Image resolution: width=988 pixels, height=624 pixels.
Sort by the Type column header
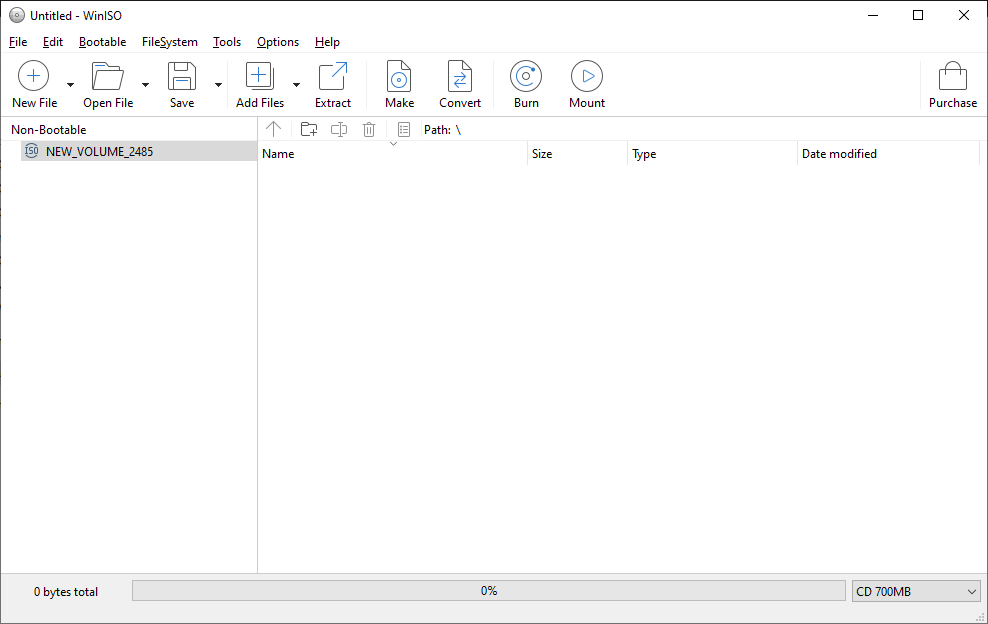713,154
